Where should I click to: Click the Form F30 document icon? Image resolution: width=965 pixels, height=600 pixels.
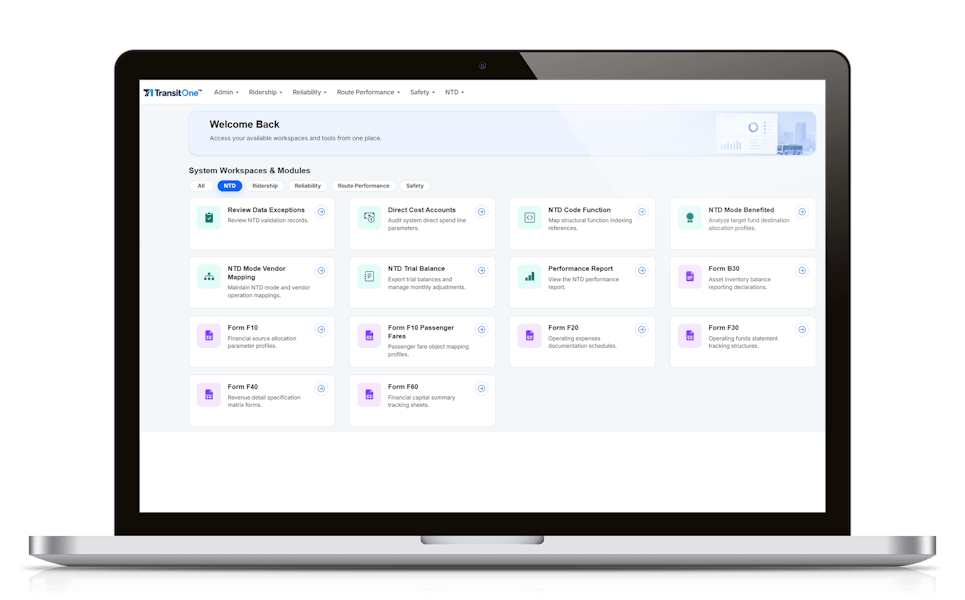[x=690, y=335]
